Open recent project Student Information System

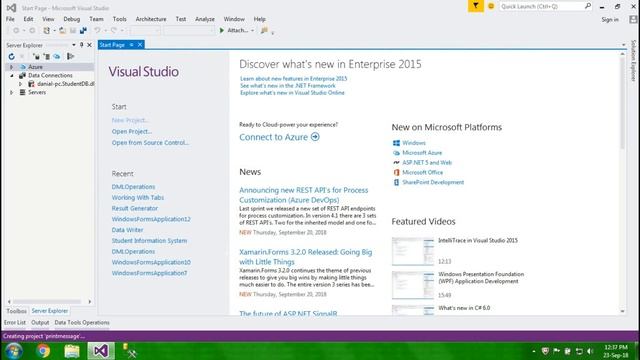pyautogui.click(x=149, y=240)
